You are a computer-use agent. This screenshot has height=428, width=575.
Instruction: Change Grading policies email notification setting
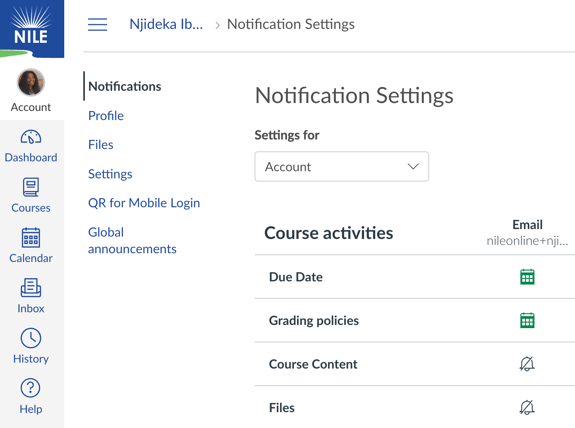click(x=527, y=321)
